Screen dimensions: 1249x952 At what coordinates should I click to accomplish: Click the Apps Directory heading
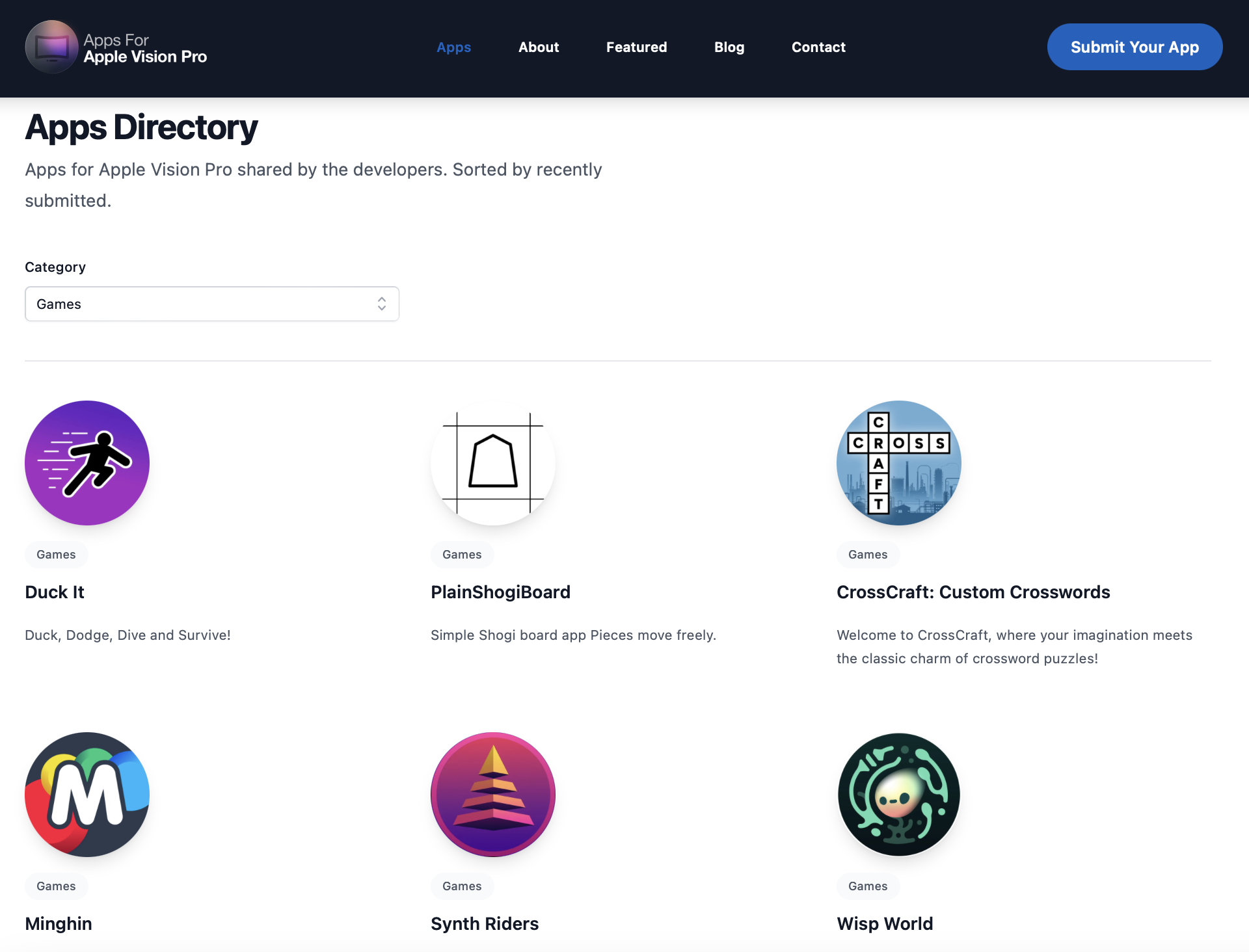click(x=141, y=127)
